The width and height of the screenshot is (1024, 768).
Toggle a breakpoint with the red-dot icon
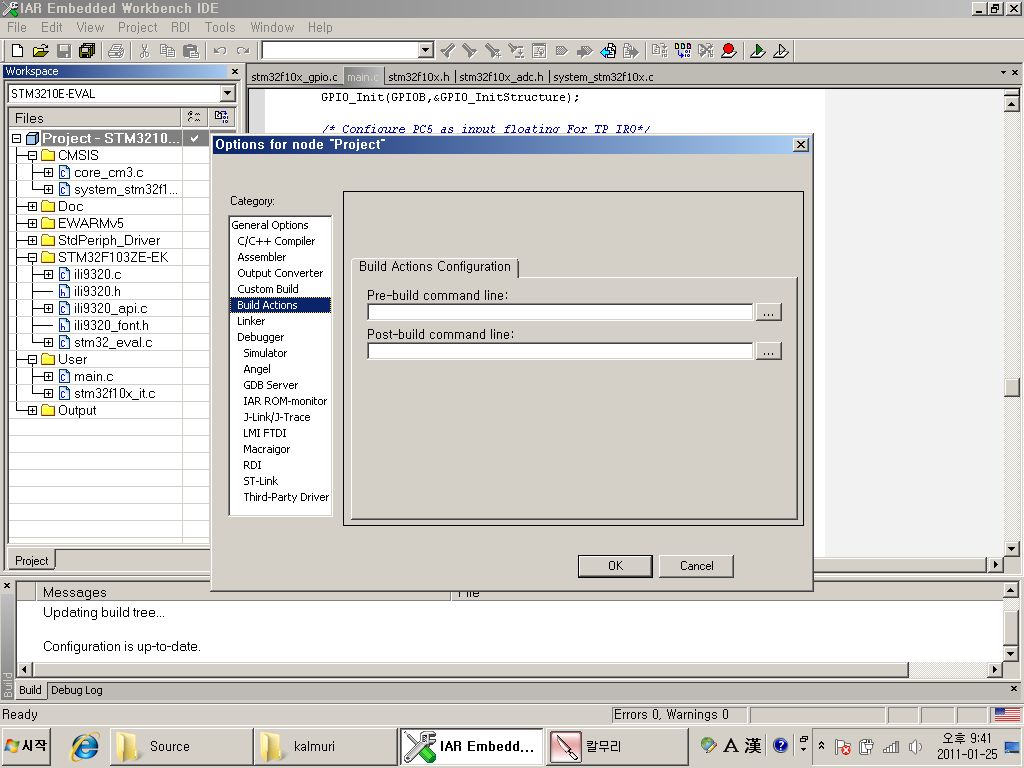point(729,50)
